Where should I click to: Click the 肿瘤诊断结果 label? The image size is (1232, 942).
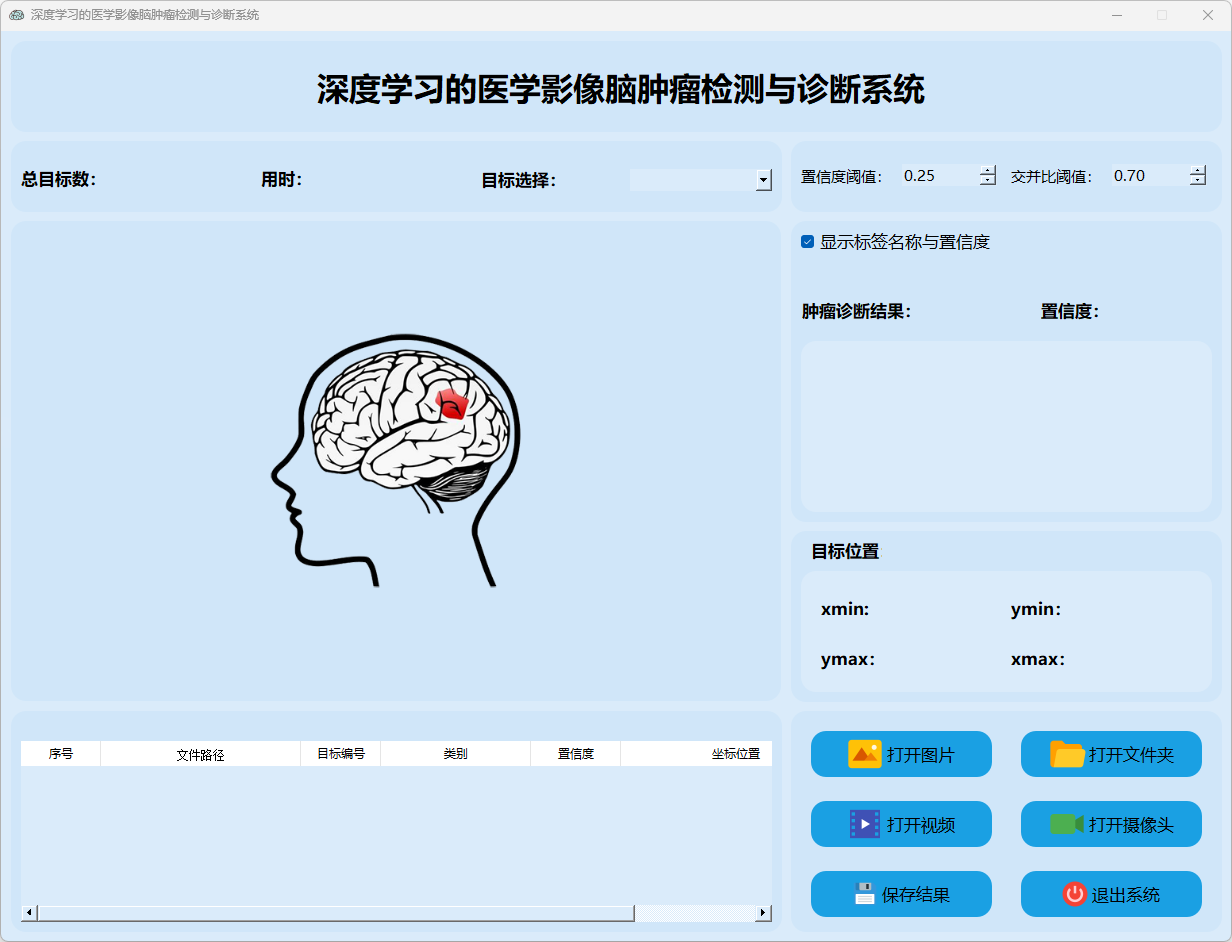pos(856,312)
